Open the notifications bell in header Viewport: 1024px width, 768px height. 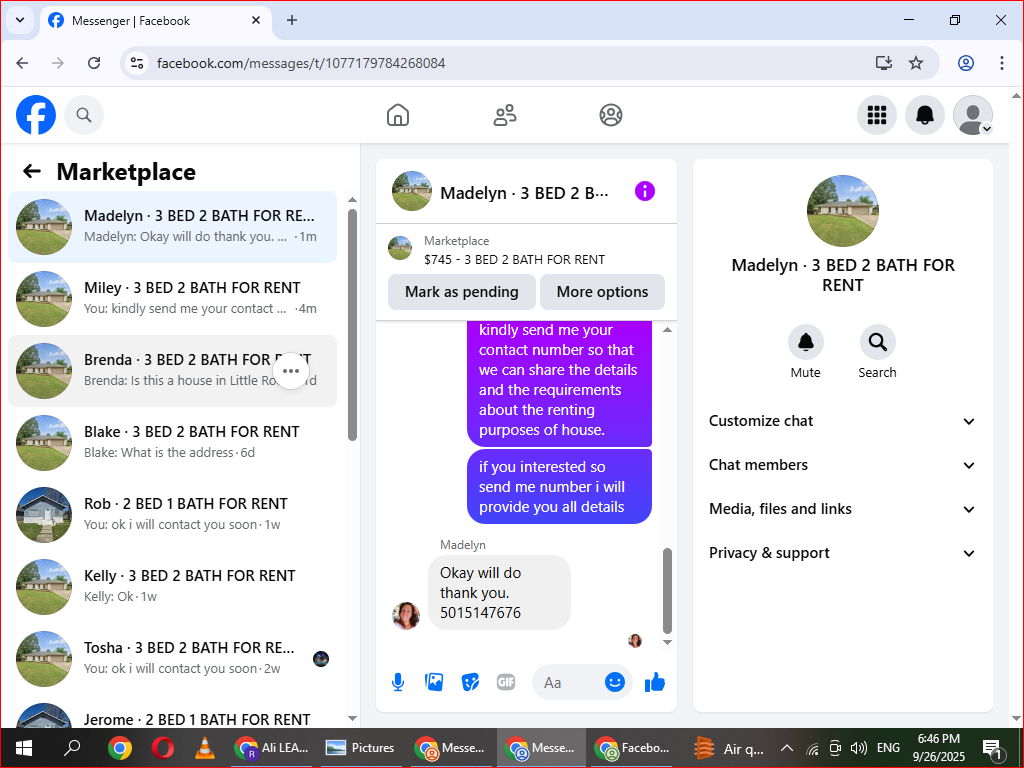tap(925, 115)
